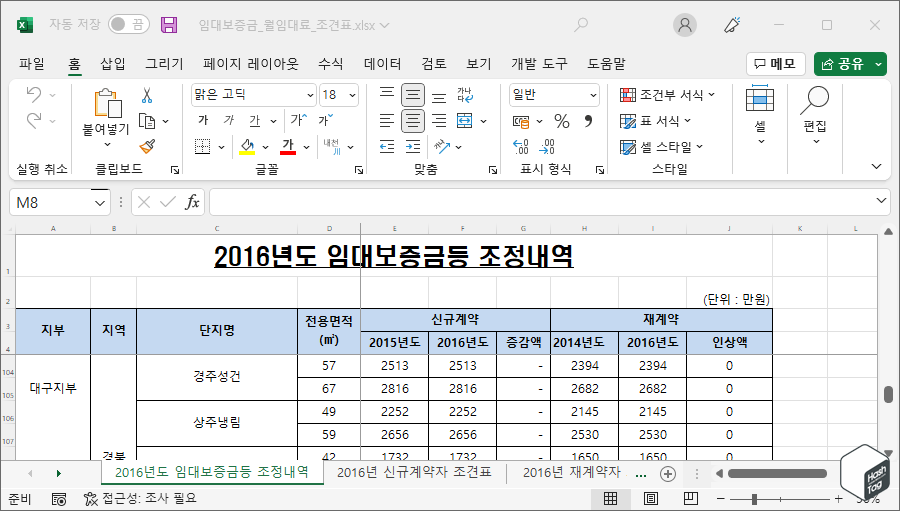The height and width of the screenshot is (511, 900).
Task: Add a new sheet
Action: (668, 474)
